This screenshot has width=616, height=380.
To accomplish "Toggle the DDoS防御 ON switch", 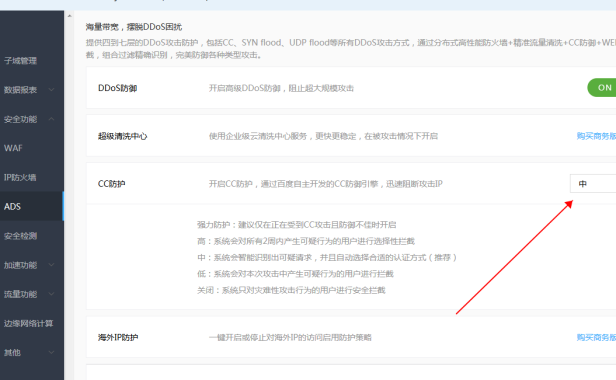I will pyautogui.click(x=601, y=88).
